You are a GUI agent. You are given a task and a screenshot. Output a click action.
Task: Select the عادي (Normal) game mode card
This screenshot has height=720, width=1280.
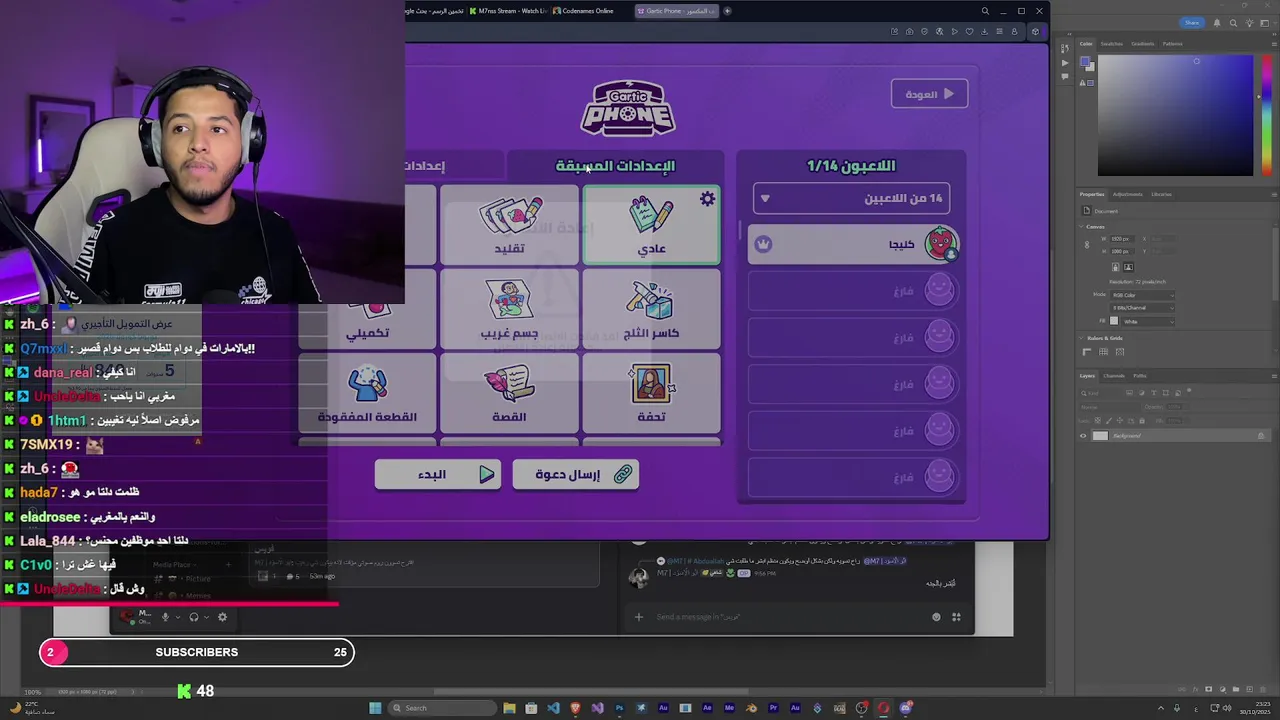pyautogui.click(x=651, y=225)
